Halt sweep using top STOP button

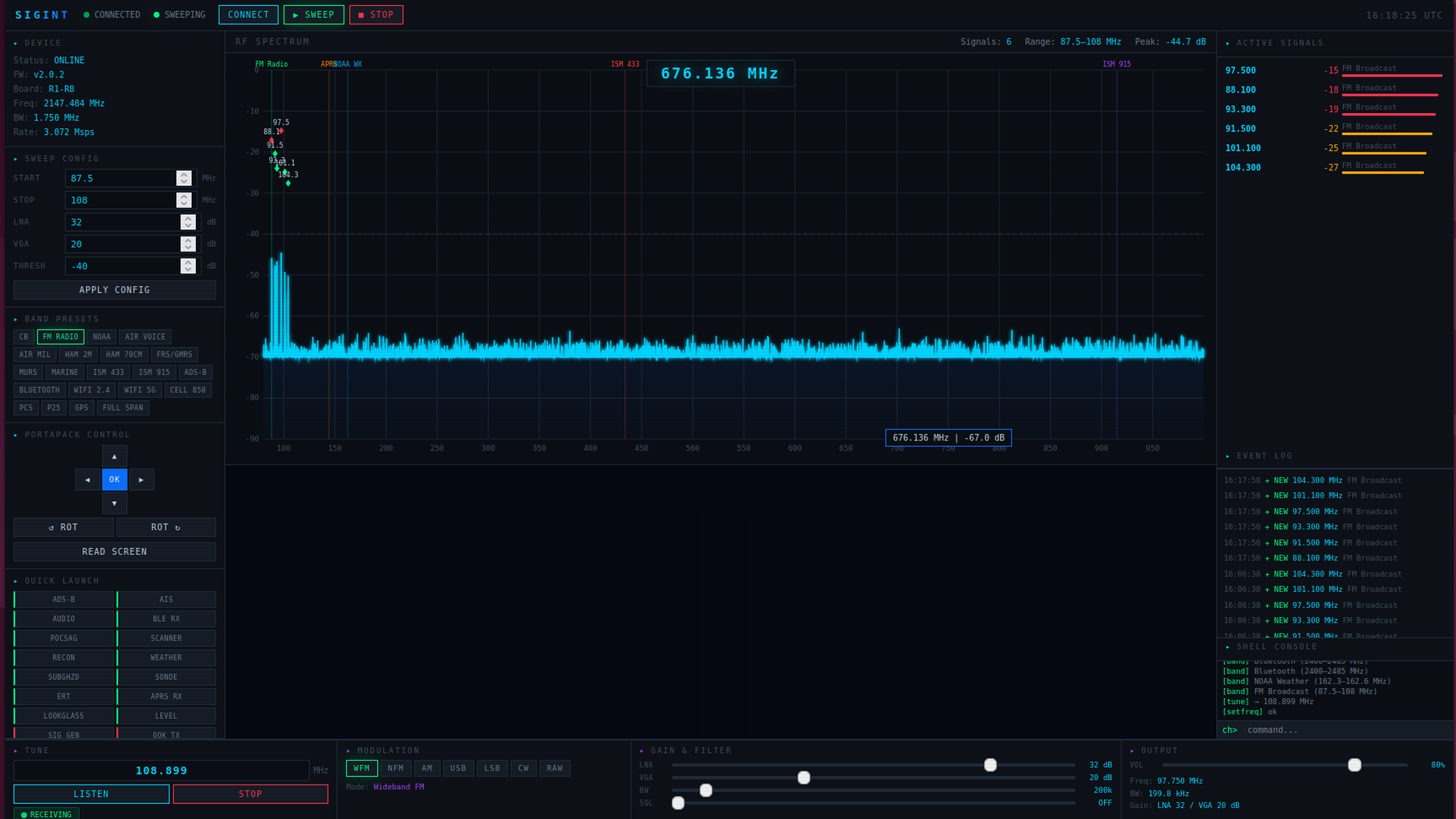376,15
